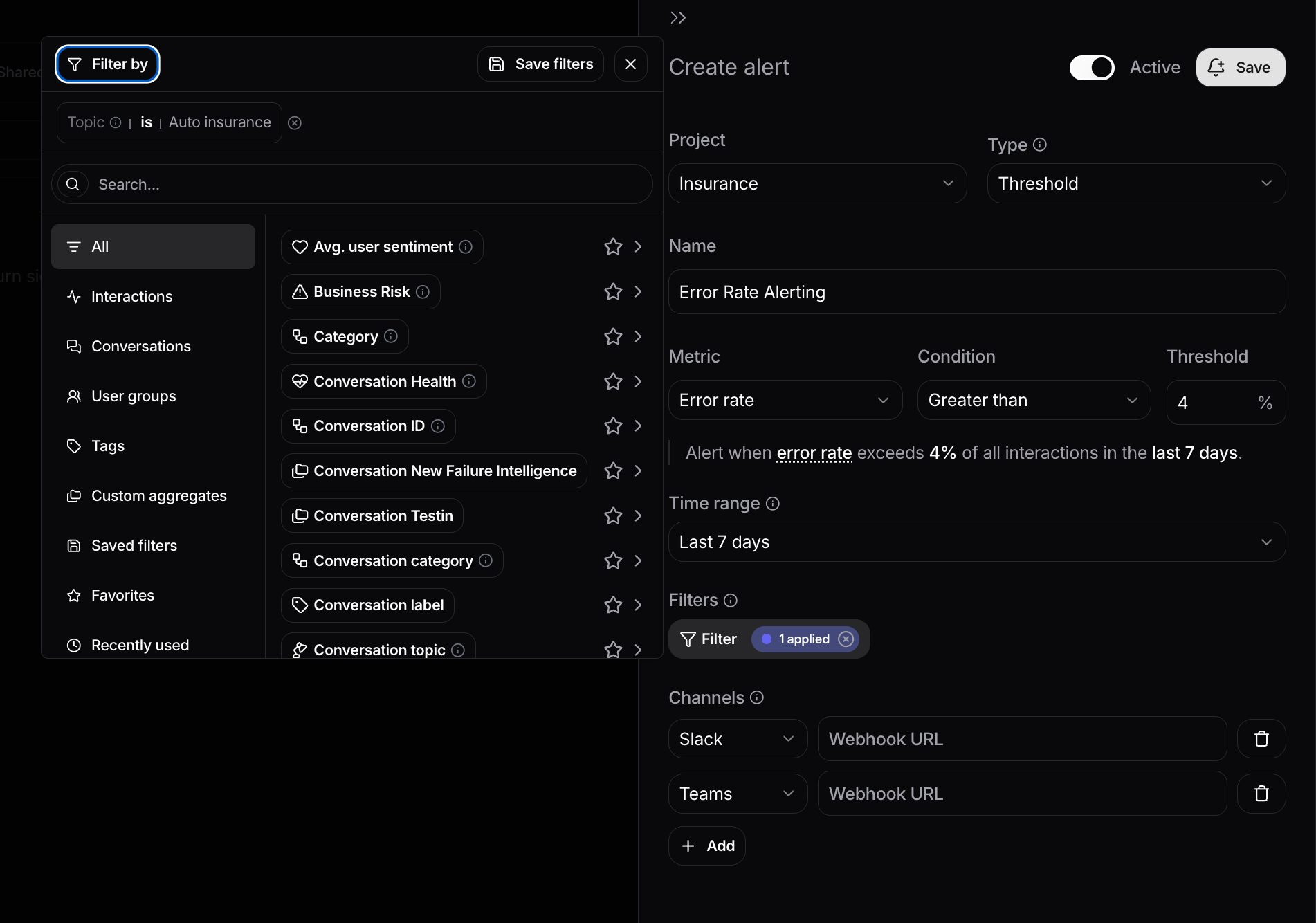This screenshot has height=923, width=1316.
Task: Choose the Conversation topic filter
Action: point(378,646)
